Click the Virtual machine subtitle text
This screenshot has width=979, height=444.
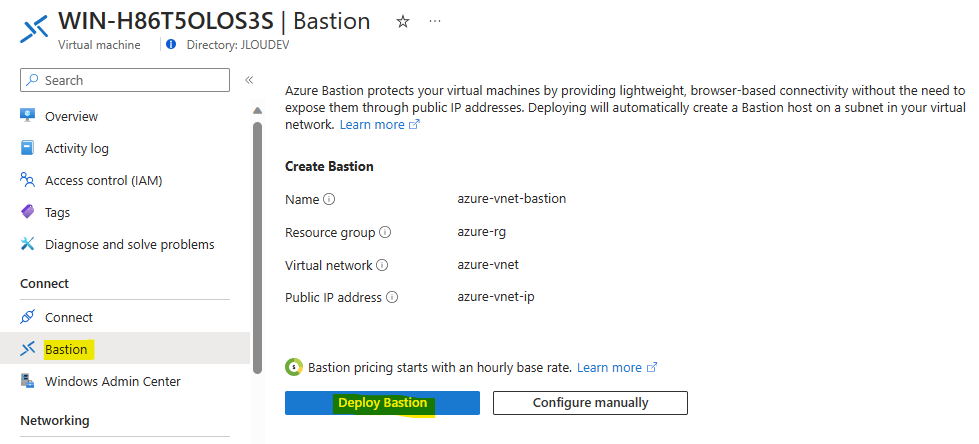pyautogui.click(x=99, y=45)
